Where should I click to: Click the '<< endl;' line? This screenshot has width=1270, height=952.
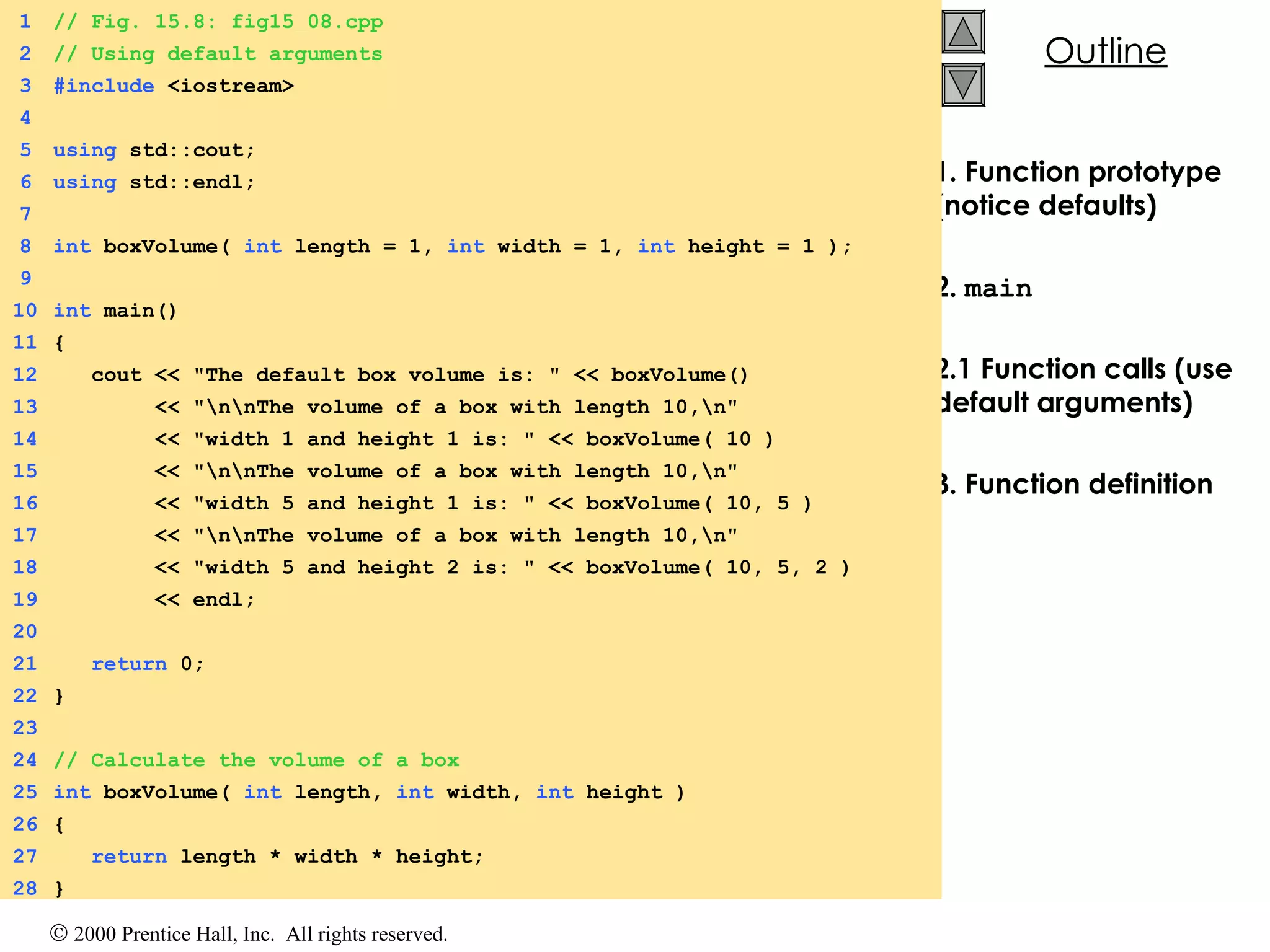[205, 600]
